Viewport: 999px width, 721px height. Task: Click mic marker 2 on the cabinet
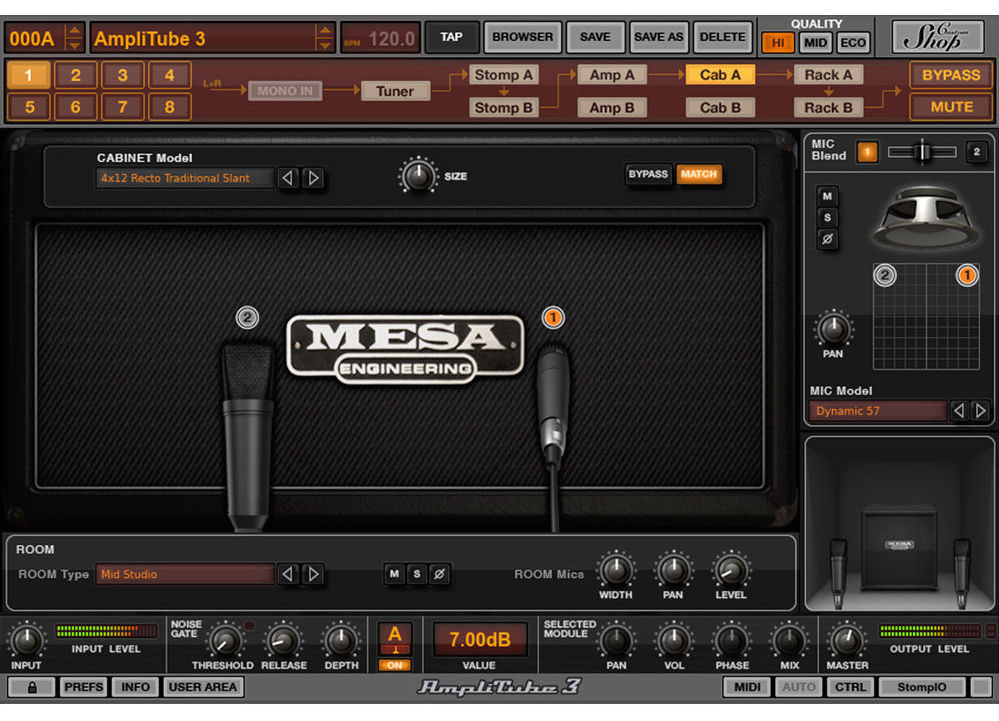tap(247, 317)
